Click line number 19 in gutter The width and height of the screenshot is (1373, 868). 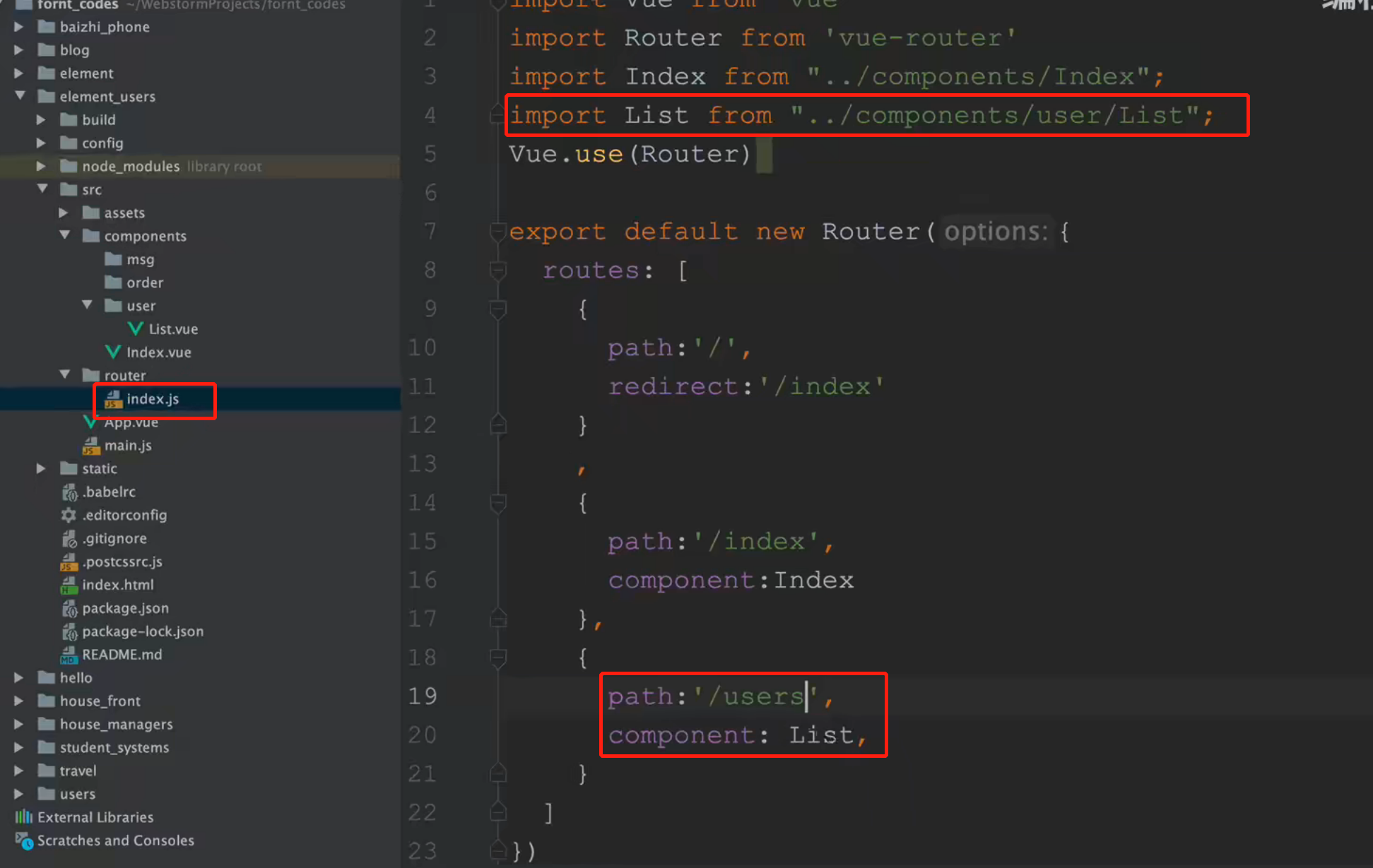click(423, 696)
